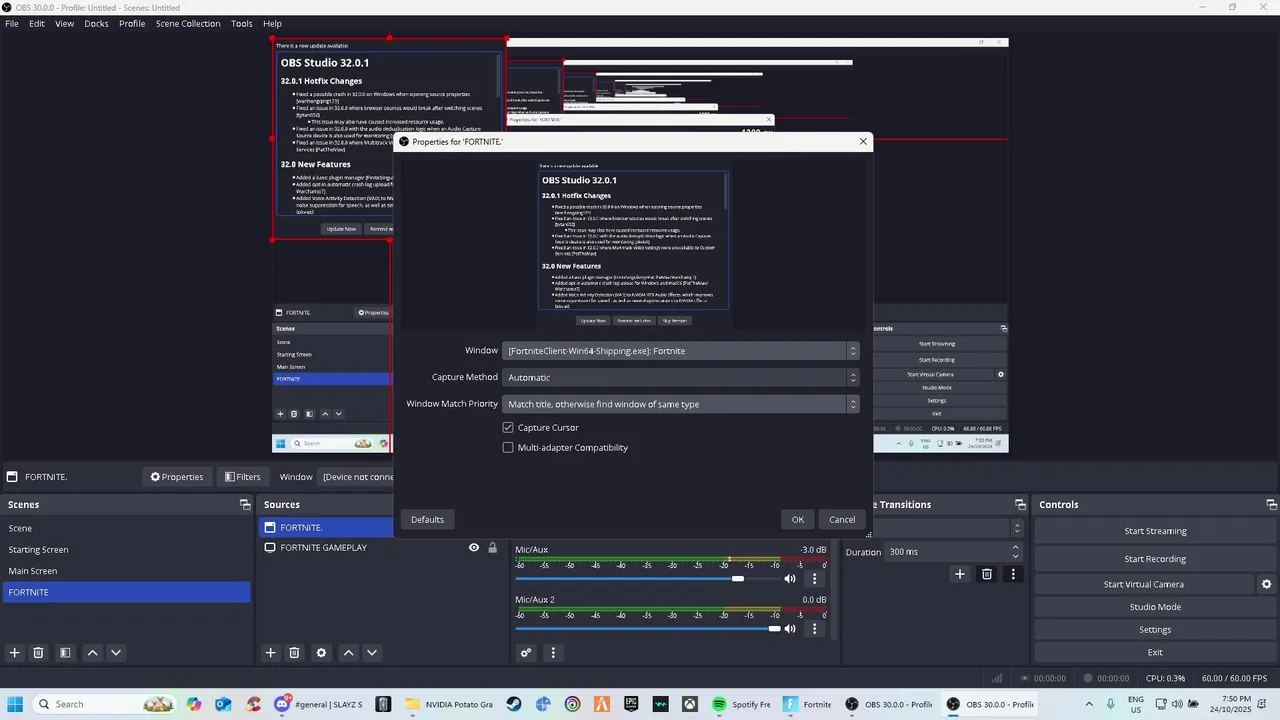The image size is (1280, 720).
Task: Toggle Capture Cursor checkbox
Action: pos(508,428)
